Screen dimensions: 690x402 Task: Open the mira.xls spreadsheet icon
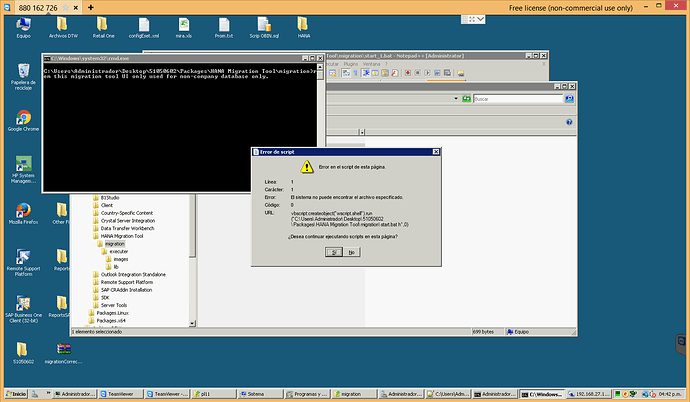click(x=184, y=27)
